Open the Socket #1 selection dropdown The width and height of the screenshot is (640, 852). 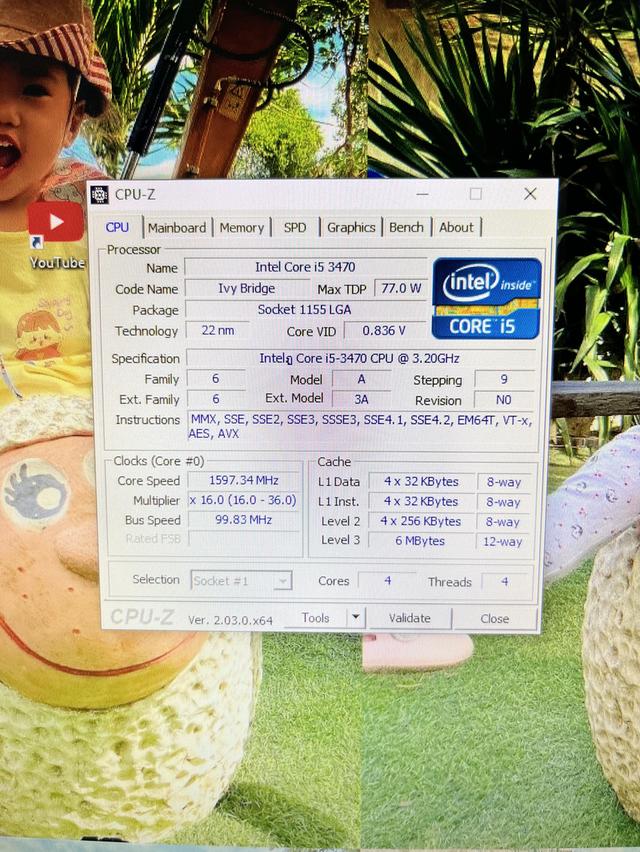240,581
